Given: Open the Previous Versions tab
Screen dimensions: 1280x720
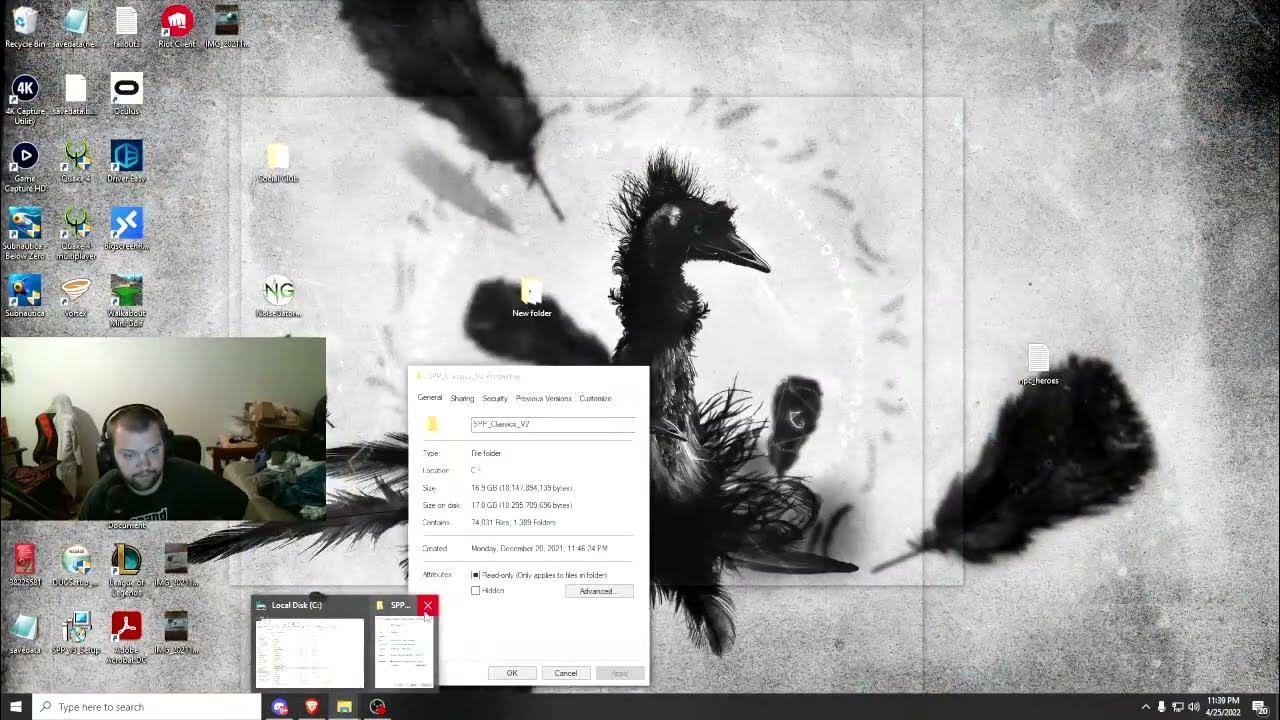Looking at the screenshot, I should pyautogui.click(x=544, y=398).
